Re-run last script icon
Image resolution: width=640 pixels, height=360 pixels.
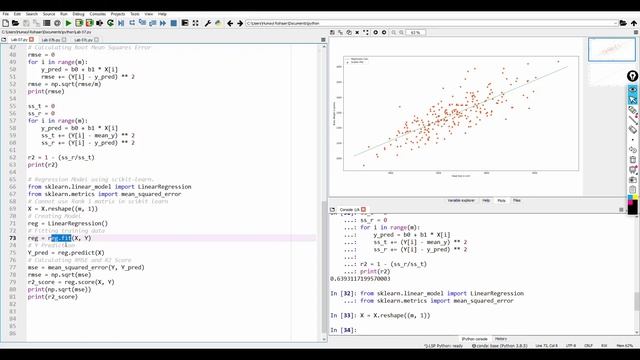[x=110, y=23]
